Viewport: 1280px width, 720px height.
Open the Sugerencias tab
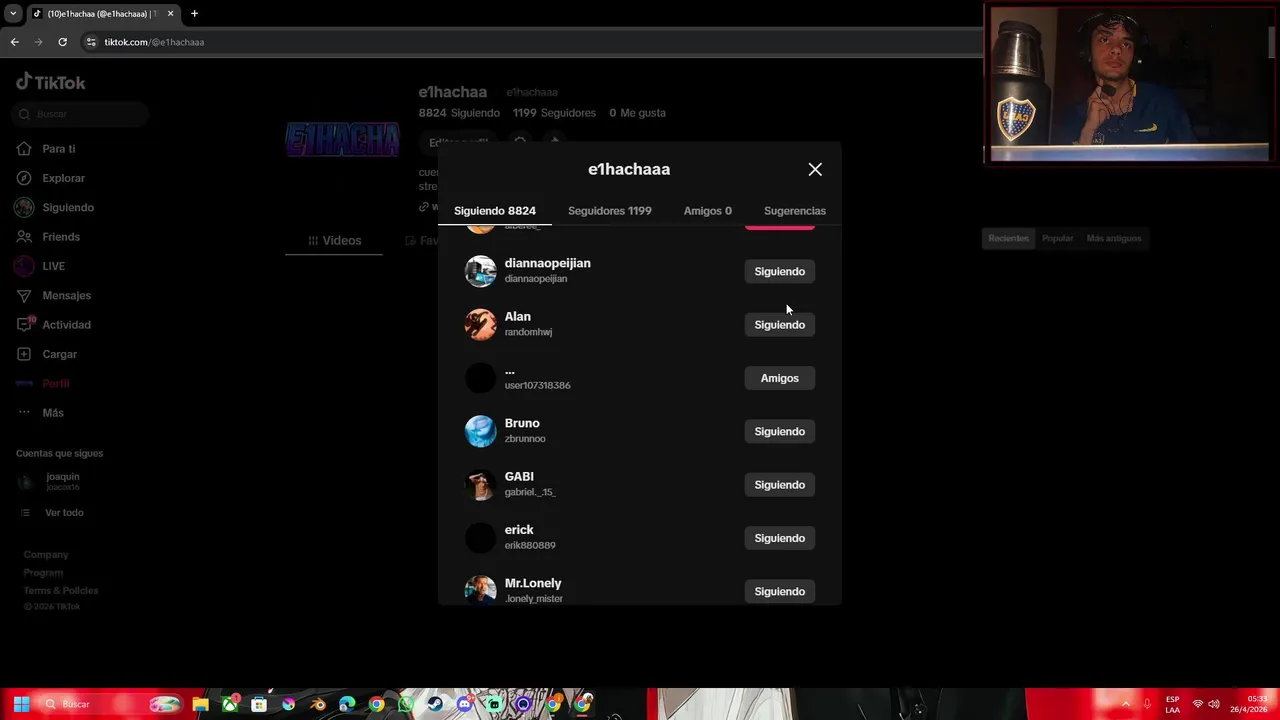click(794, 211)
